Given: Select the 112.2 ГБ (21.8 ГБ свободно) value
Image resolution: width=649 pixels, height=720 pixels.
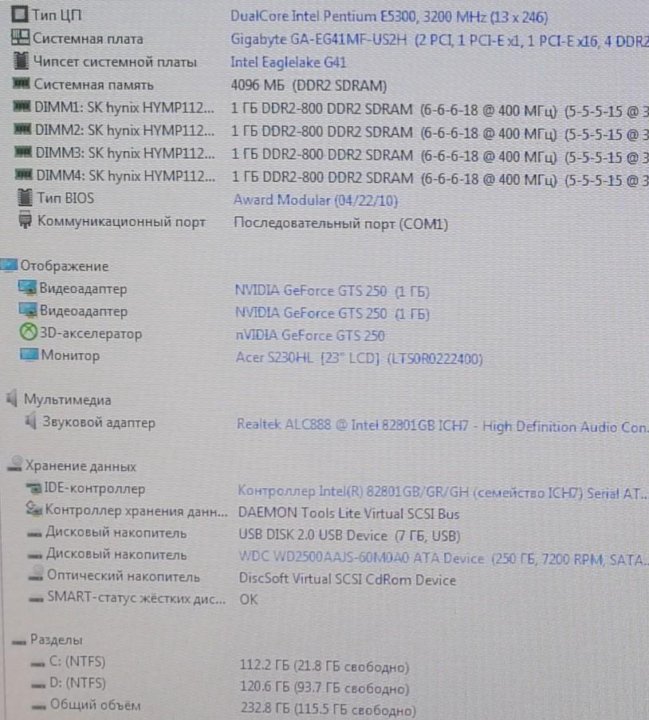Looking at the screenshot, I should [x=324, y=666].
